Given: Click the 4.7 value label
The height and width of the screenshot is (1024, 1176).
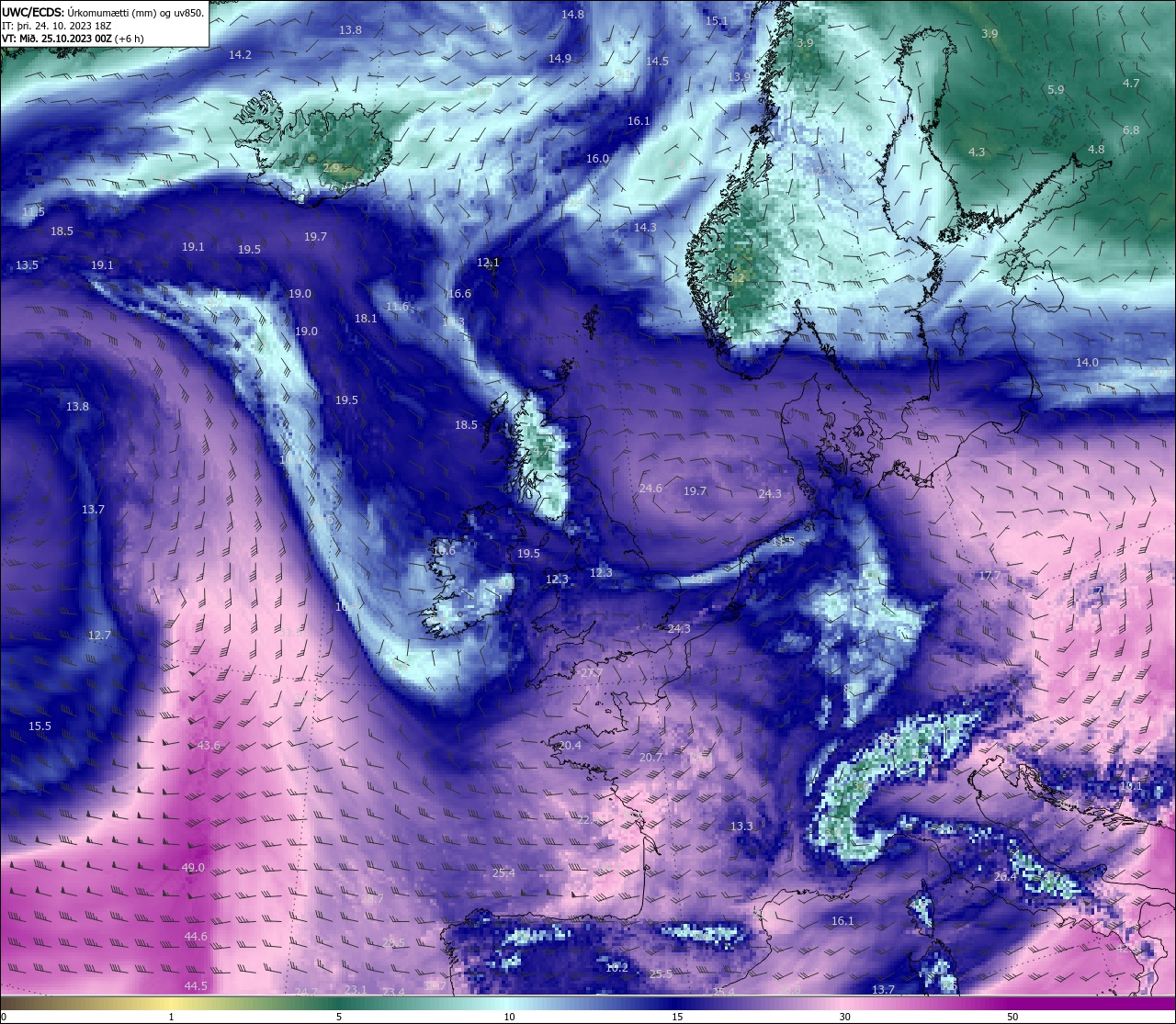Looking at the screenshot, I should (x=1131, y=84).
